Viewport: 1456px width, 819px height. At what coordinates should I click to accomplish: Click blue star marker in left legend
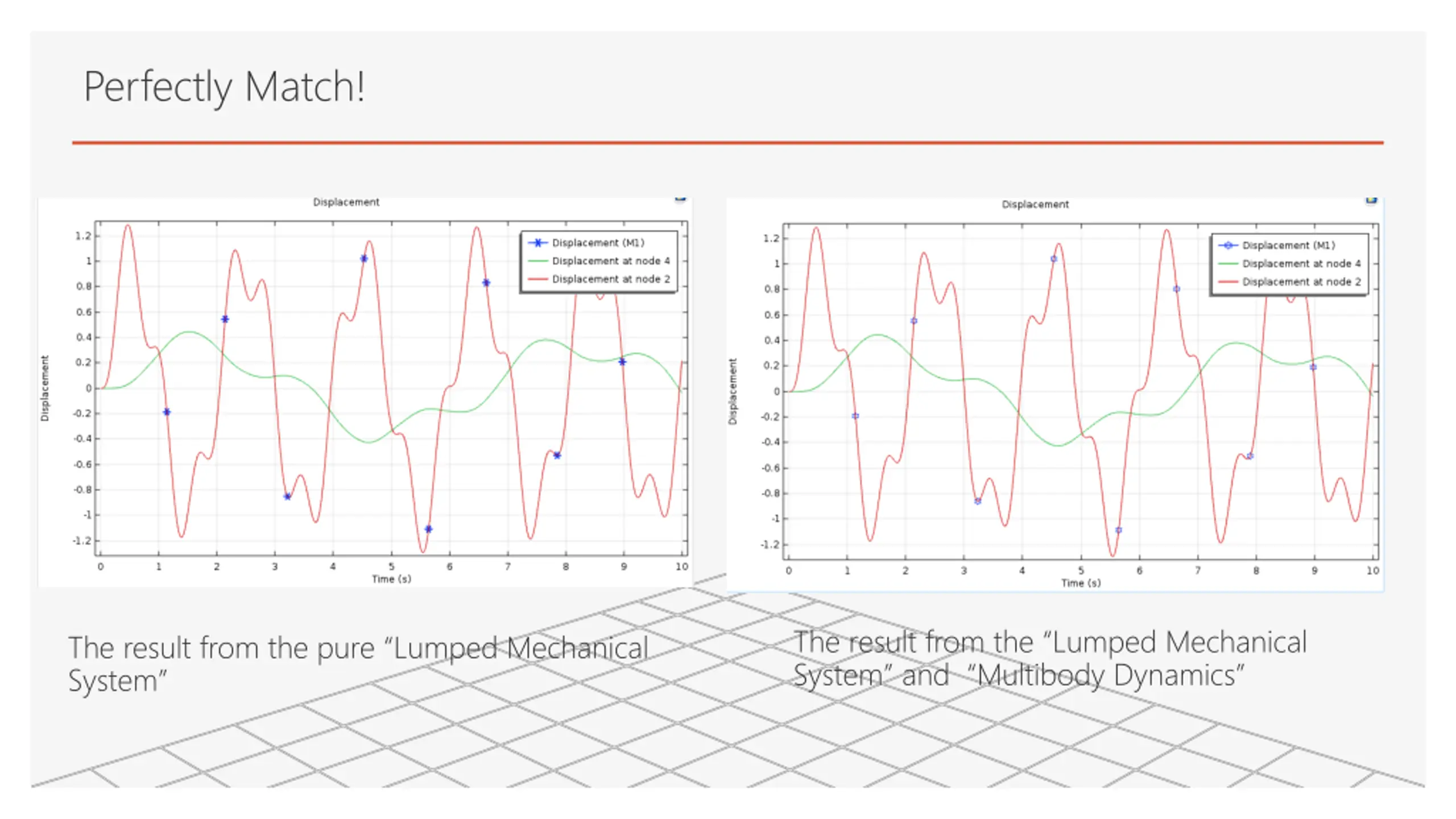click(537, 243)
